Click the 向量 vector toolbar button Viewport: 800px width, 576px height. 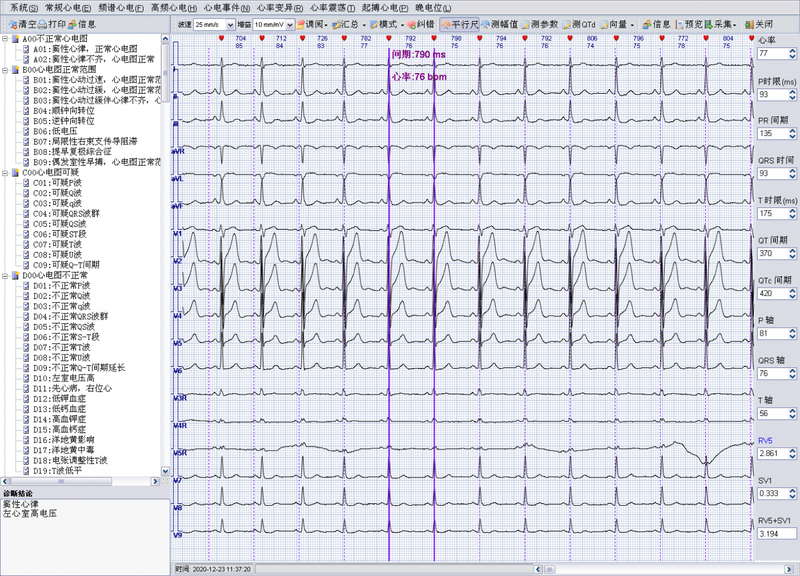pos(617,24)
